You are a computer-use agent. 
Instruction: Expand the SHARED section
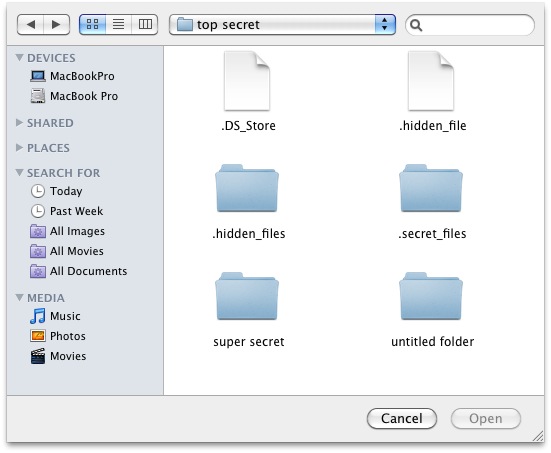(19, 123)
